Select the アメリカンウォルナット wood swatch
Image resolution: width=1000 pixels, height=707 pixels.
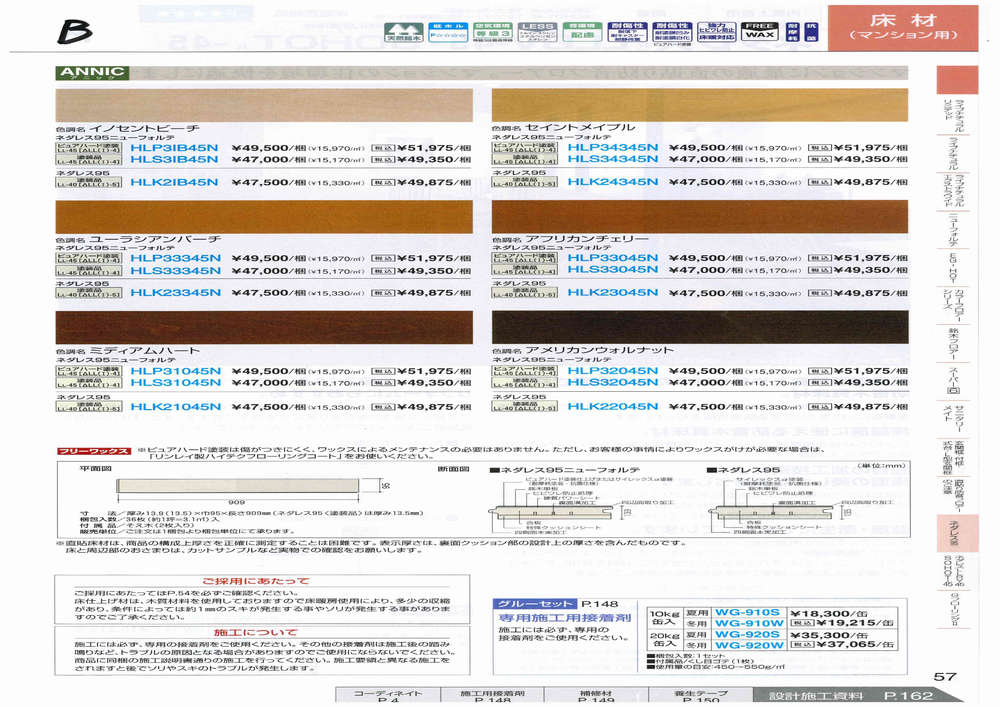click(700, 328)
